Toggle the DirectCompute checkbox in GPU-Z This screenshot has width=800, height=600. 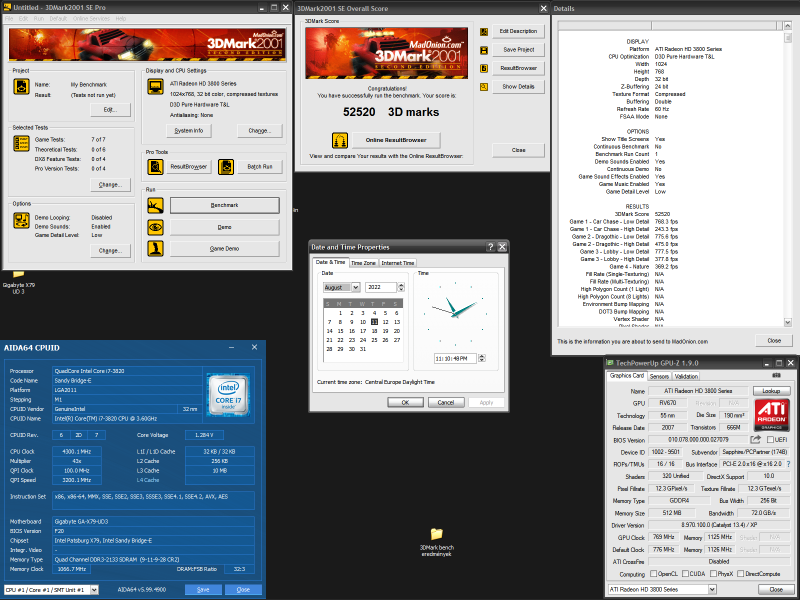(741, 574)
